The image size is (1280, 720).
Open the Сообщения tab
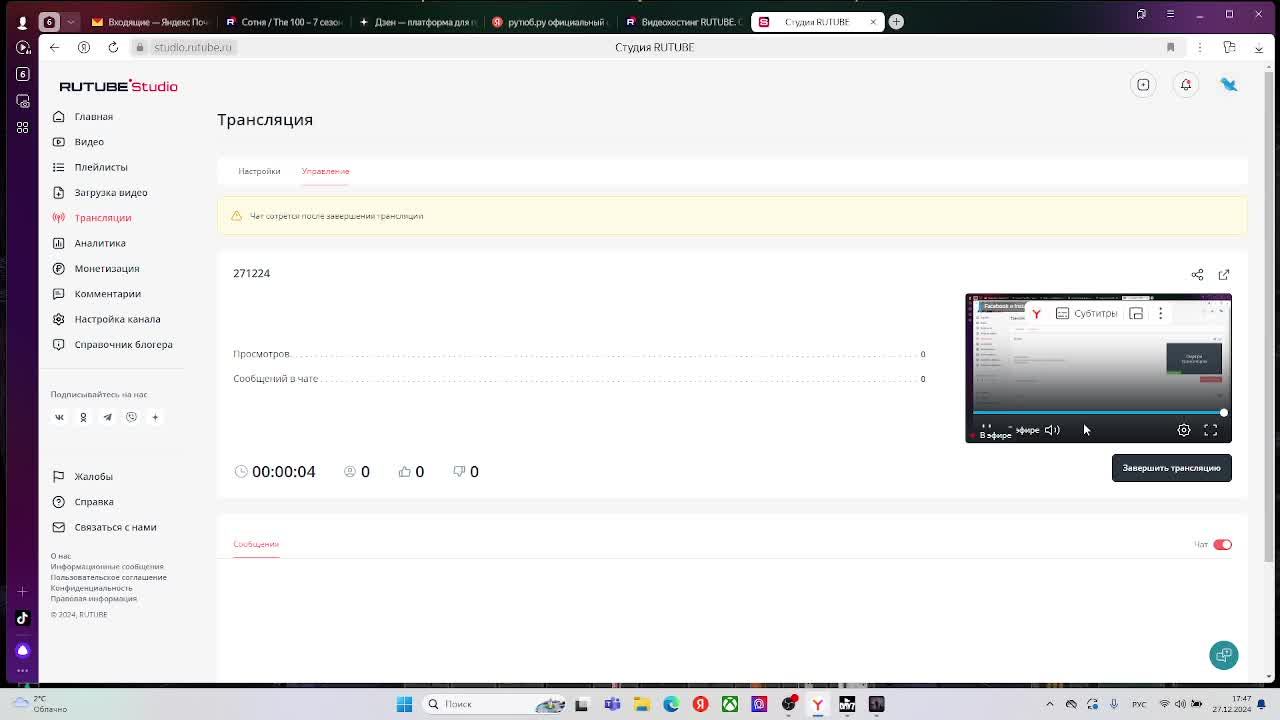tap(256, 544)
